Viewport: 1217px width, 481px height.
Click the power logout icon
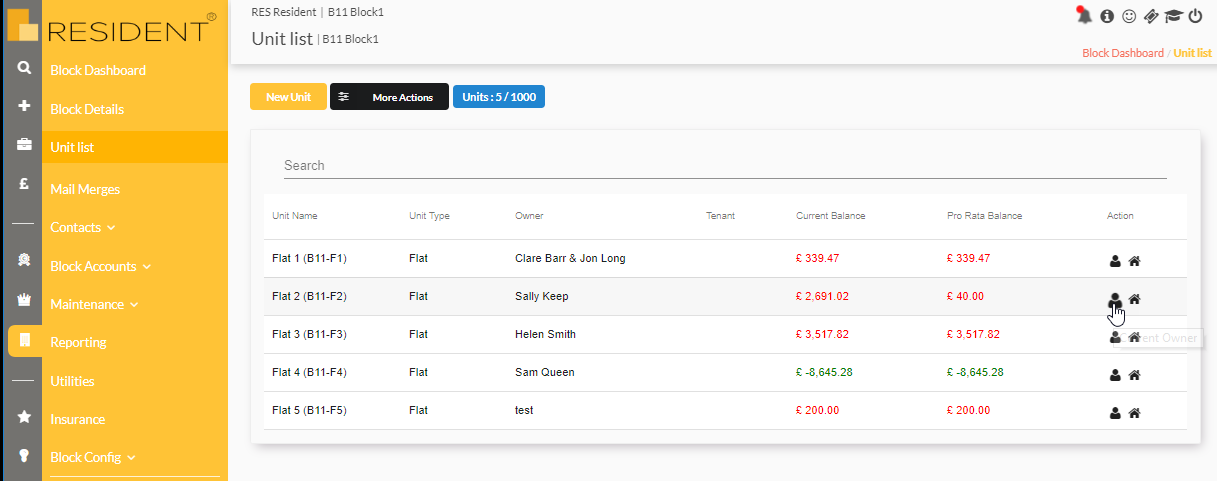tap(1195, 16)
